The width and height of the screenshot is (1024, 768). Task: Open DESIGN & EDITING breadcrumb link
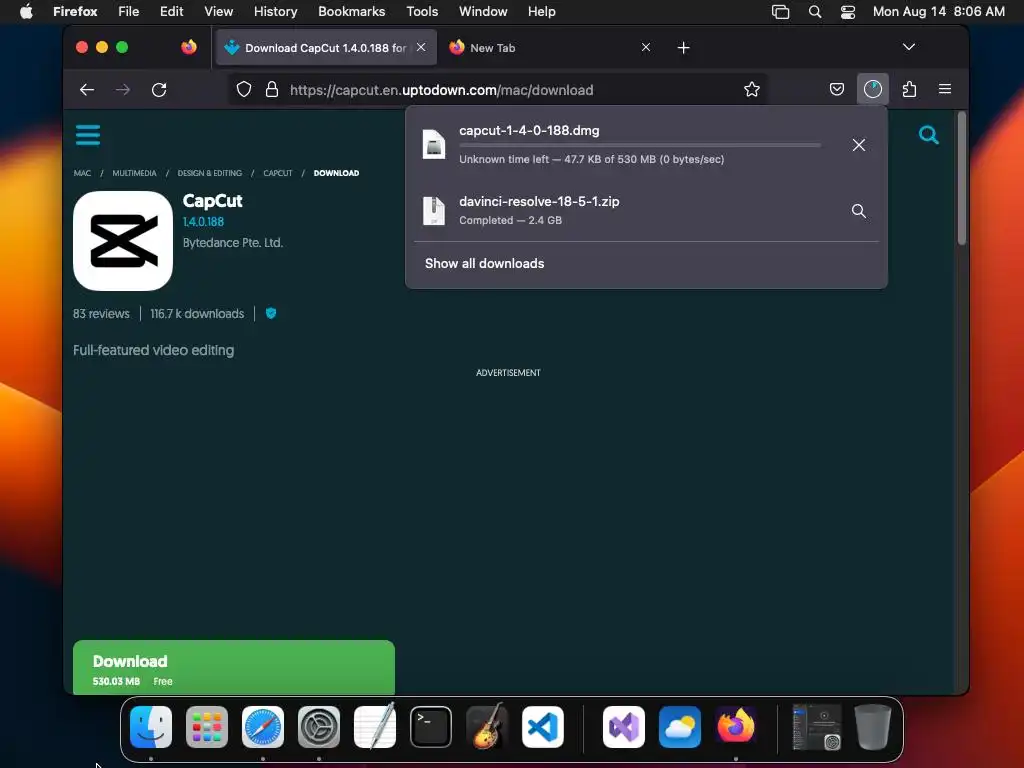tap(210, 173)
